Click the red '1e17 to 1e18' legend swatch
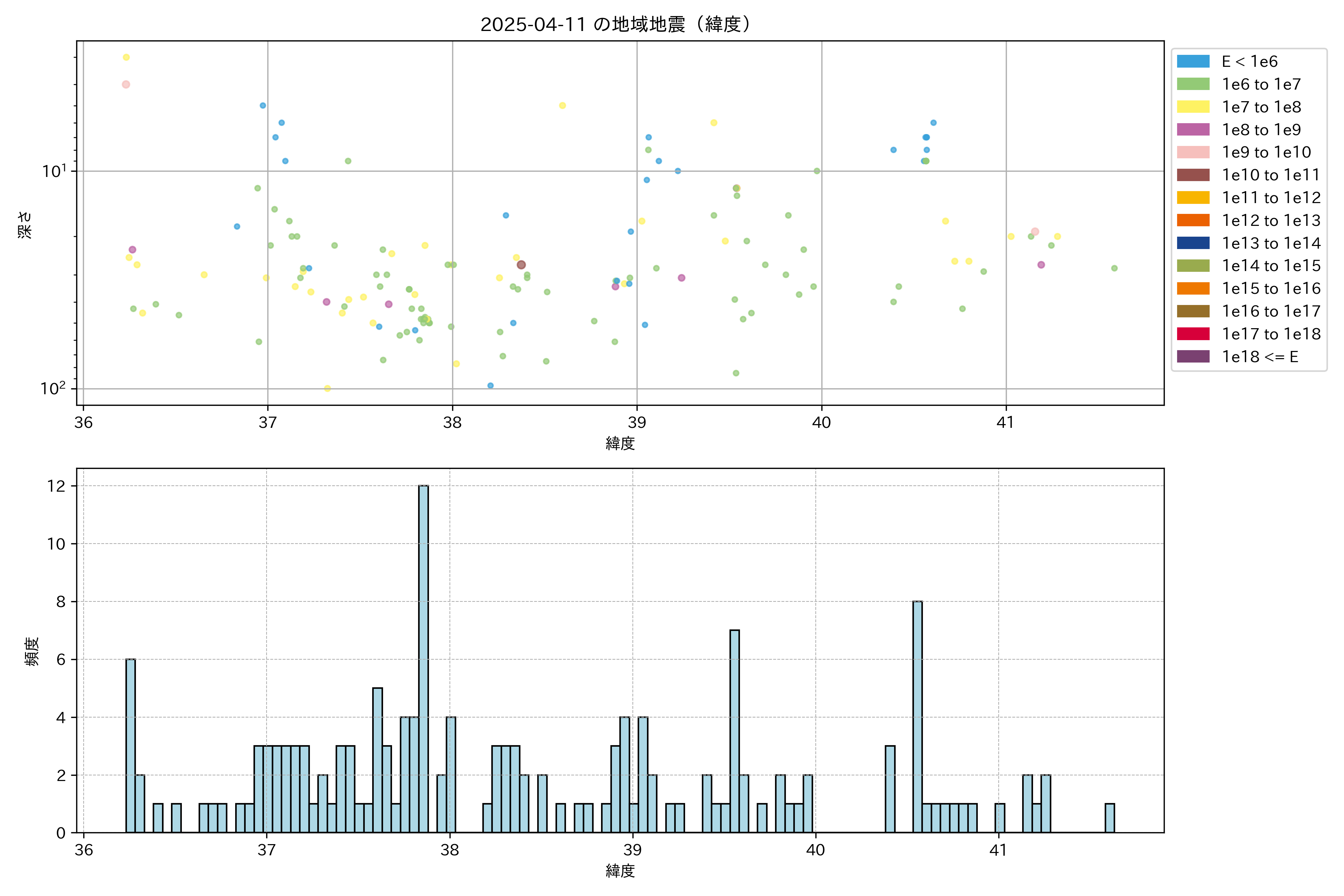 pyautogui.click(x=1193, y=334)
